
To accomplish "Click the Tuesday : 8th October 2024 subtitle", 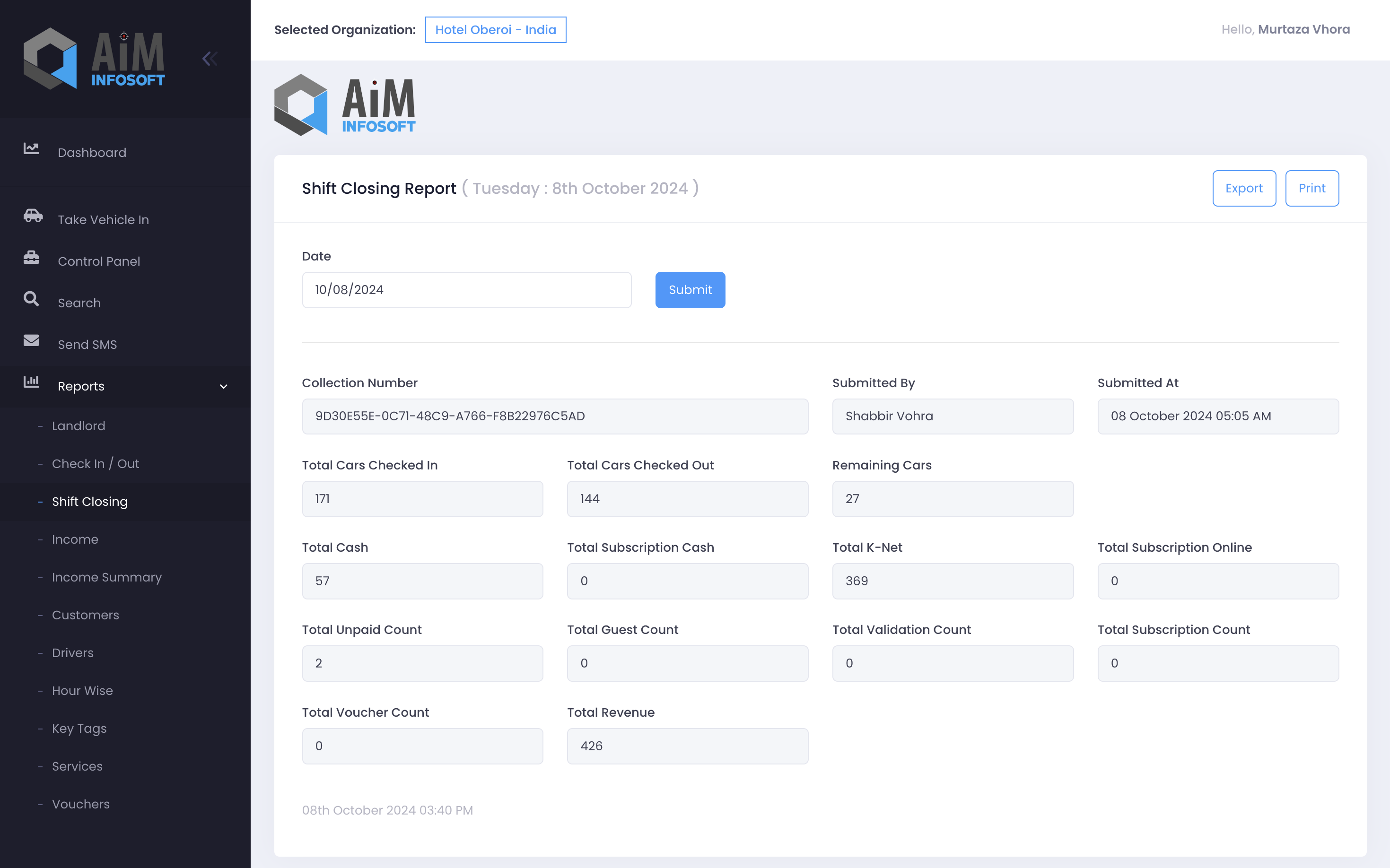I will tap(580, 188).
